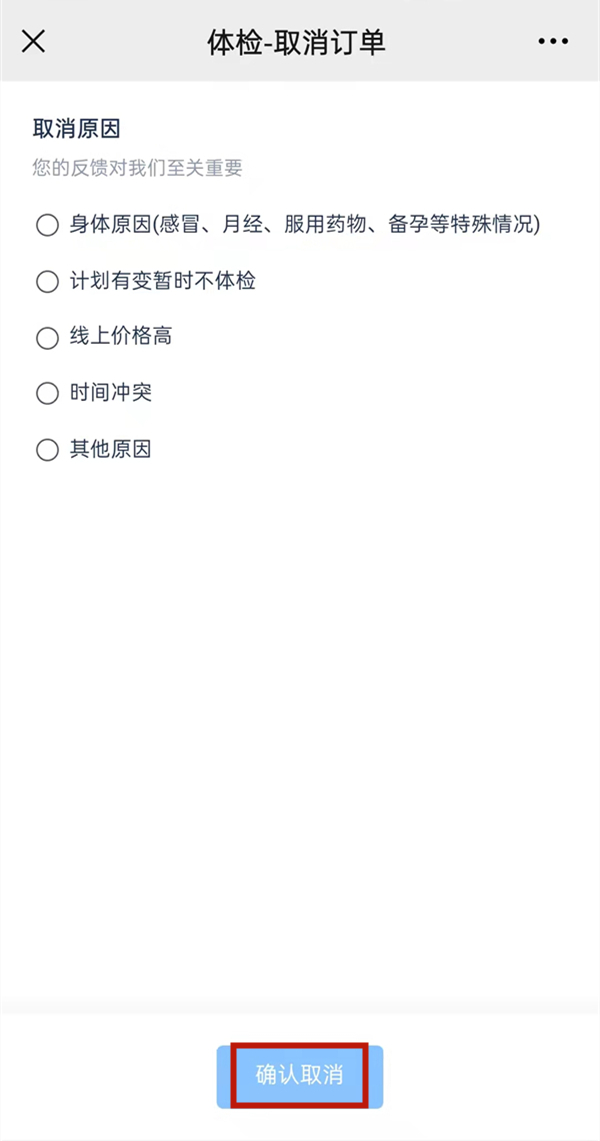Tap the 其他原因 option text
Image resolution: width=600 pixels, height=1141 pixels.
tap(110, 449)
